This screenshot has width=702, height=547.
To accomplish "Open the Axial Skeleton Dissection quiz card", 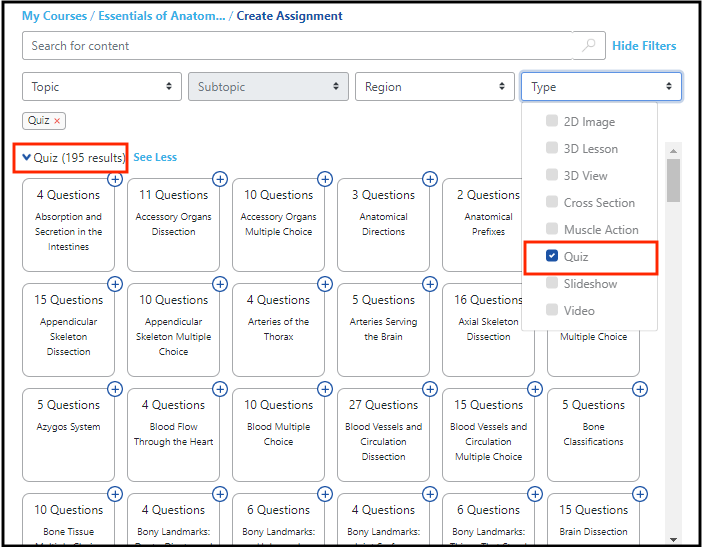I will [488, 329].
